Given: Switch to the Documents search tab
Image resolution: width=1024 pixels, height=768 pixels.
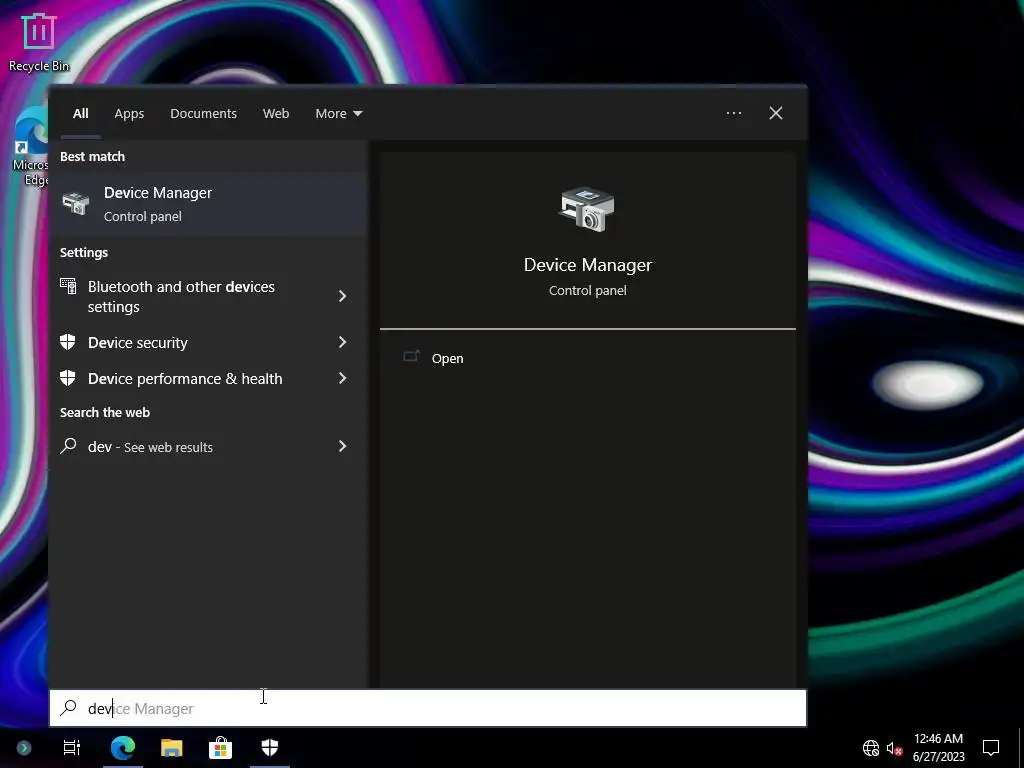Looking at the screenshot, I should coord(203,113).
